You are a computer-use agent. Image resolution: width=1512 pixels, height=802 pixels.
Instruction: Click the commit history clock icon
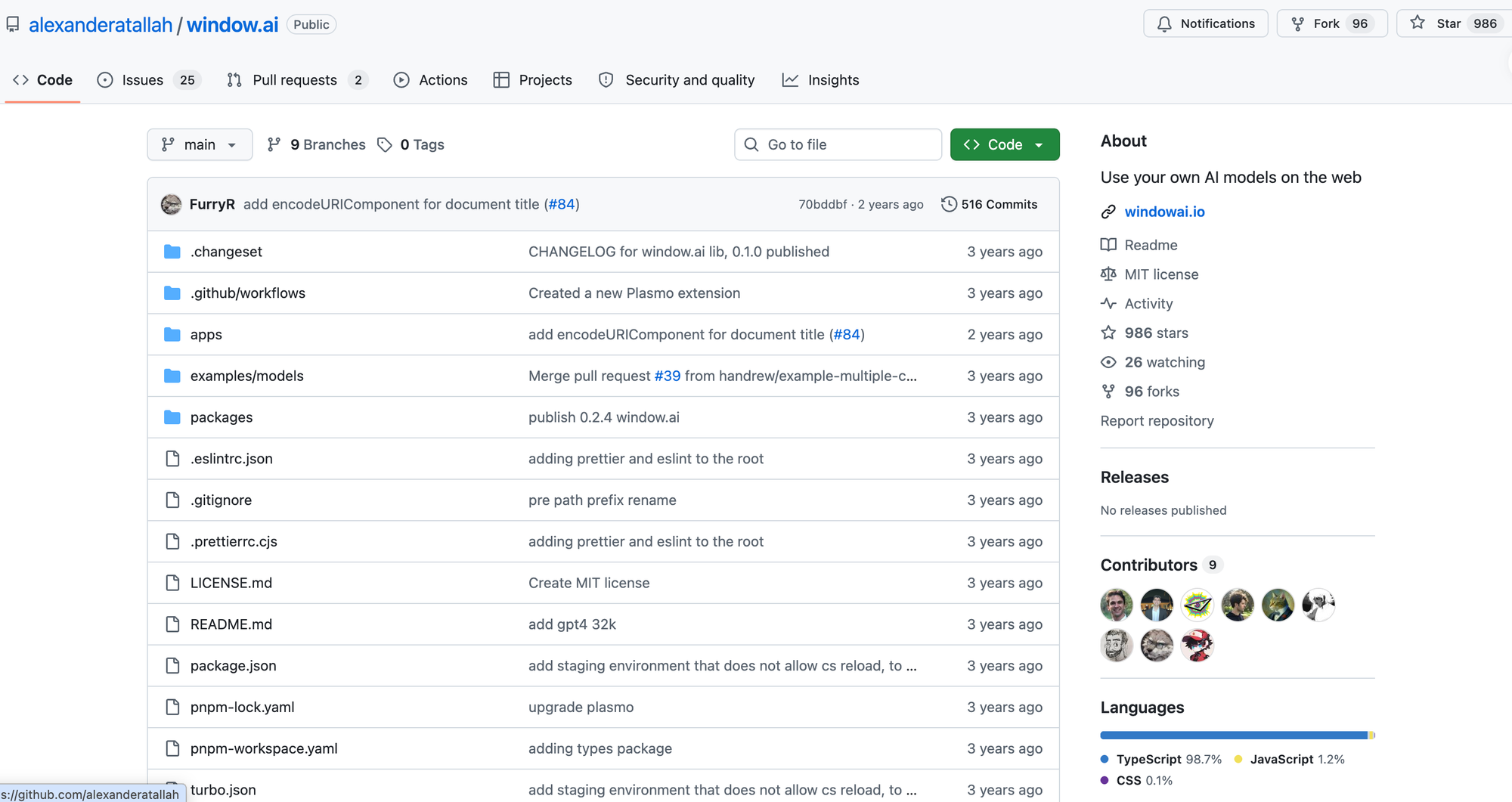click(x=949, y=204)
